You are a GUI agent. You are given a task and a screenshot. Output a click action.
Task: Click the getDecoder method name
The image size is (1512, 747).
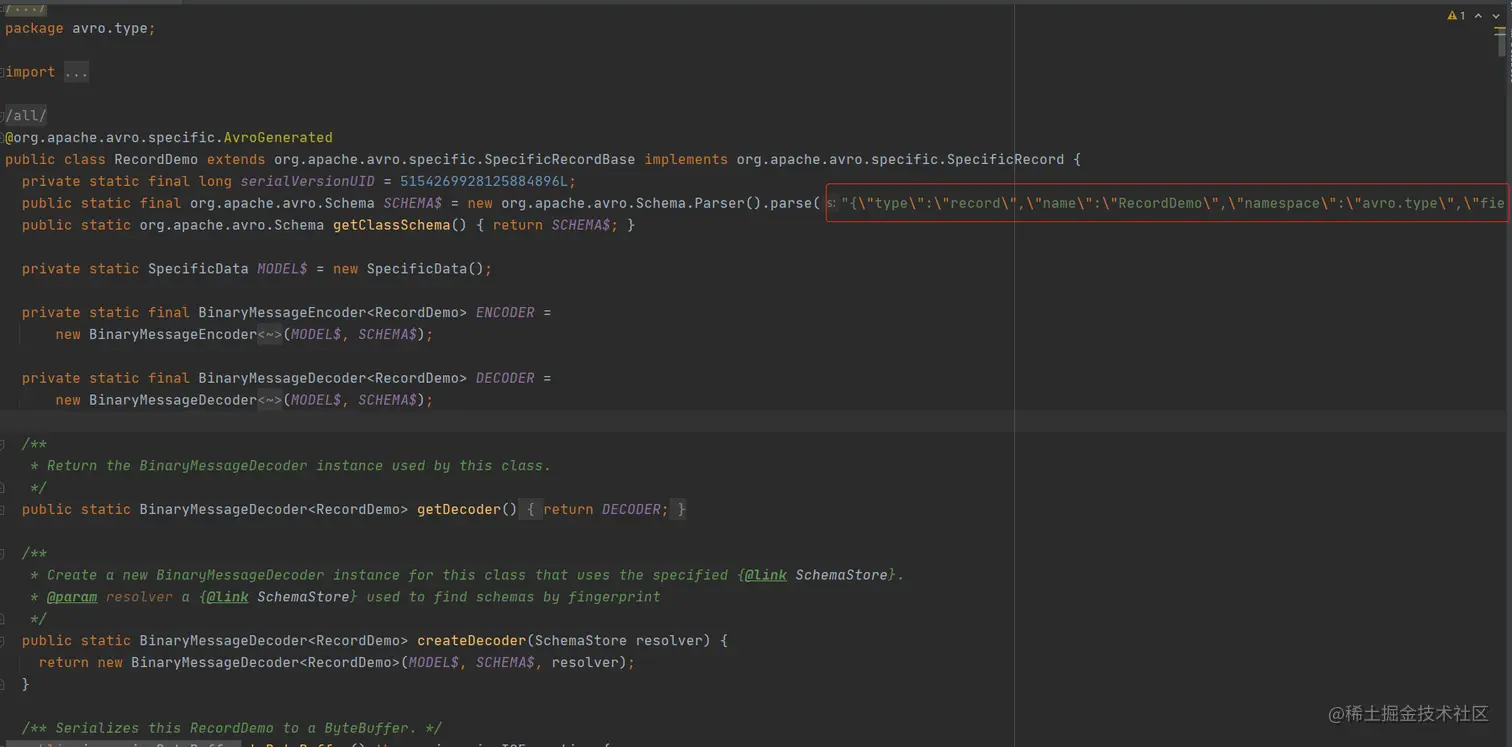pos(459,509)
